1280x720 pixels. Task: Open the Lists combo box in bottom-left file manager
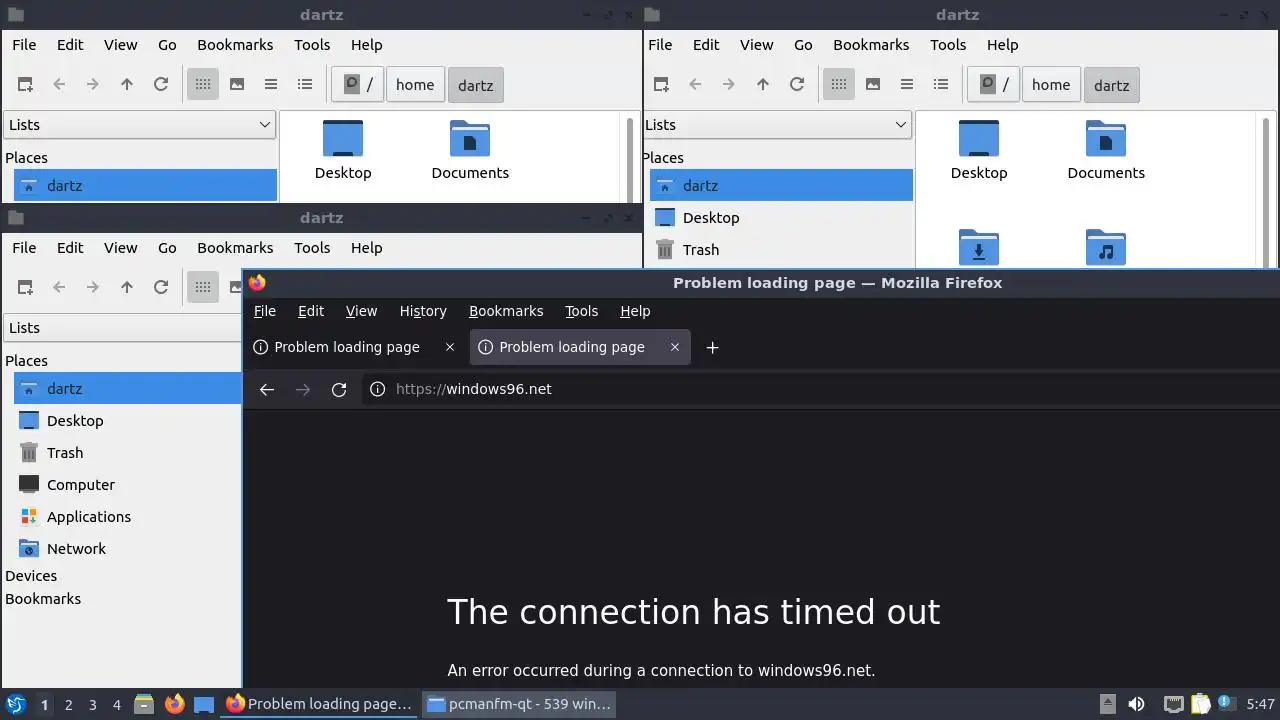pos(122,328)
